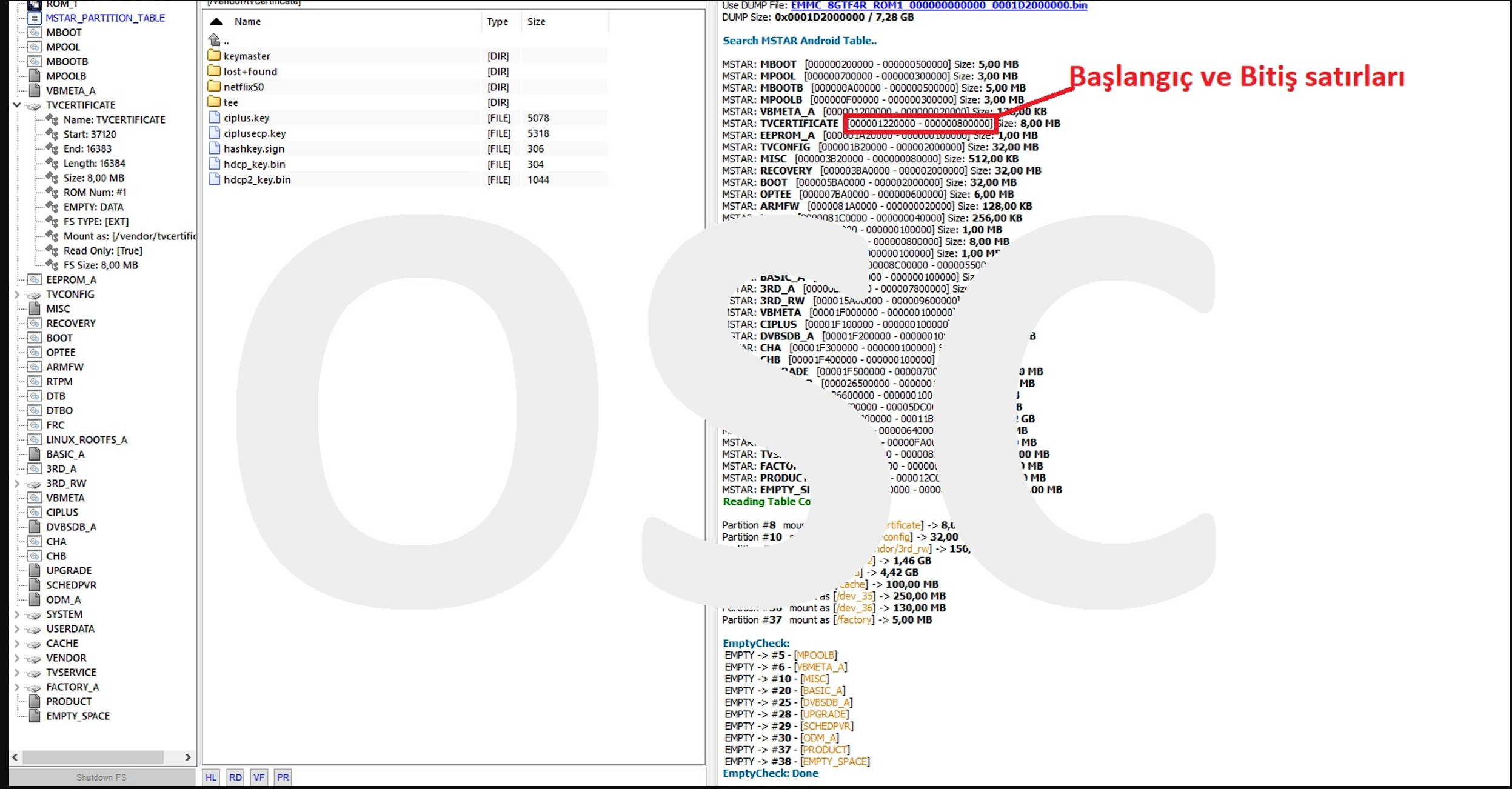1512x789 pixels.
Task: Expand the TVCONFIG tree node
Action: 17,295
